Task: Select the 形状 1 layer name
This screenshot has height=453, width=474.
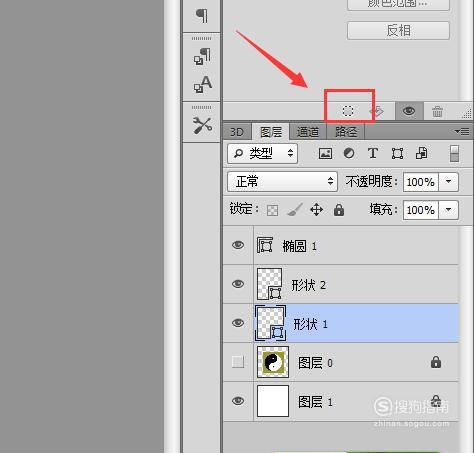Action: click(311, 324)
